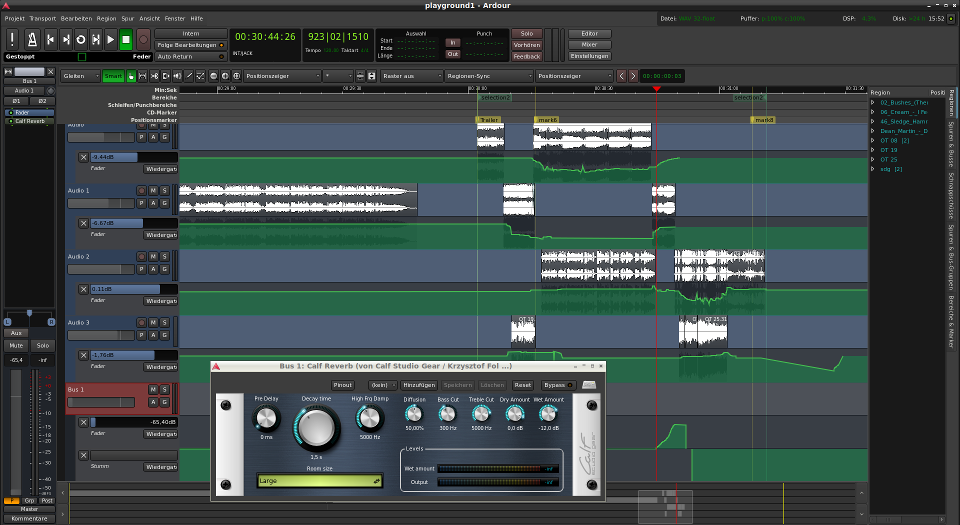Jump to session start transport button

pos(51,40)
